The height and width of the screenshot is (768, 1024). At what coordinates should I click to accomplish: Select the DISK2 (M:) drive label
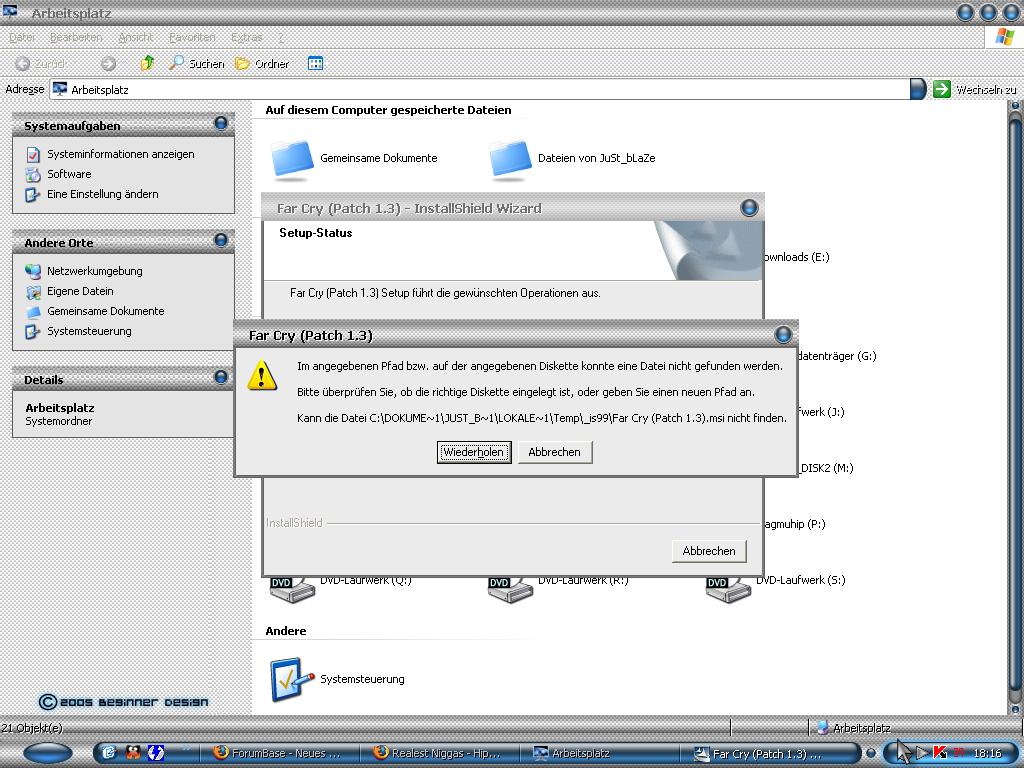[827, 468]
